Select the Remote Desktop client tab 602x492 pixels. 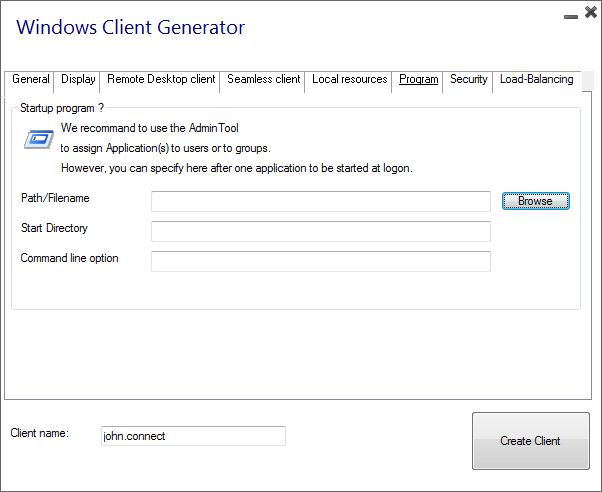coord(160,81)
